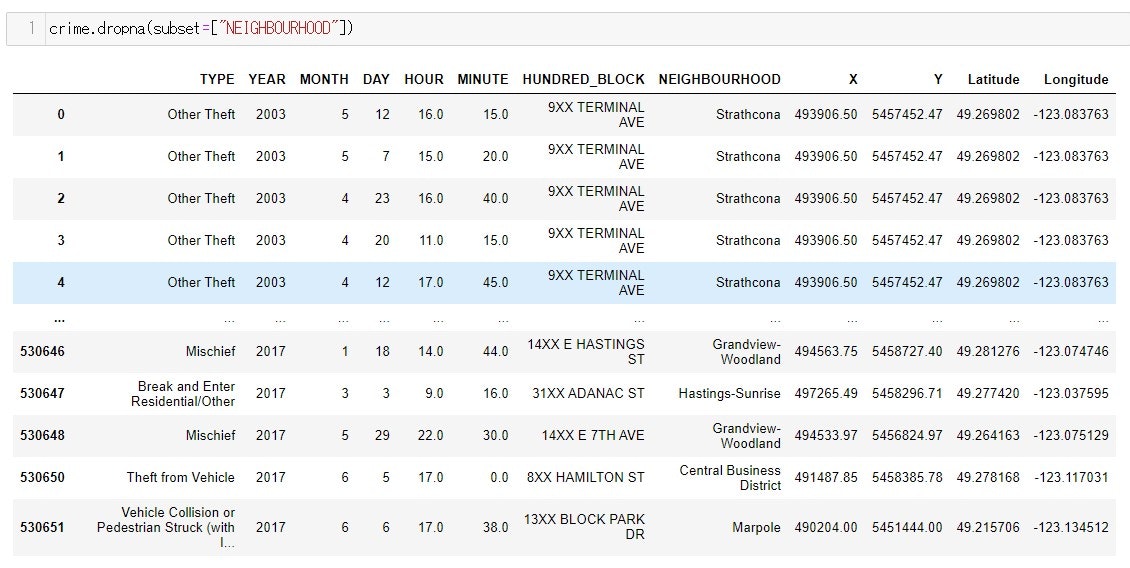
Task: Click X value 491487.85
Action: pyautogui.click(x=826, y=477)
